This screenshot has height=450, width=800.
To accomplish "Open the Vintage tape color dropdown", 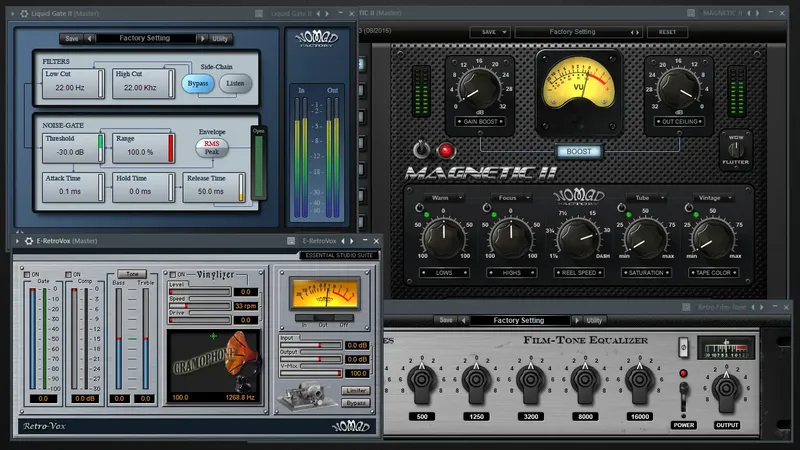I will (713, 197).
